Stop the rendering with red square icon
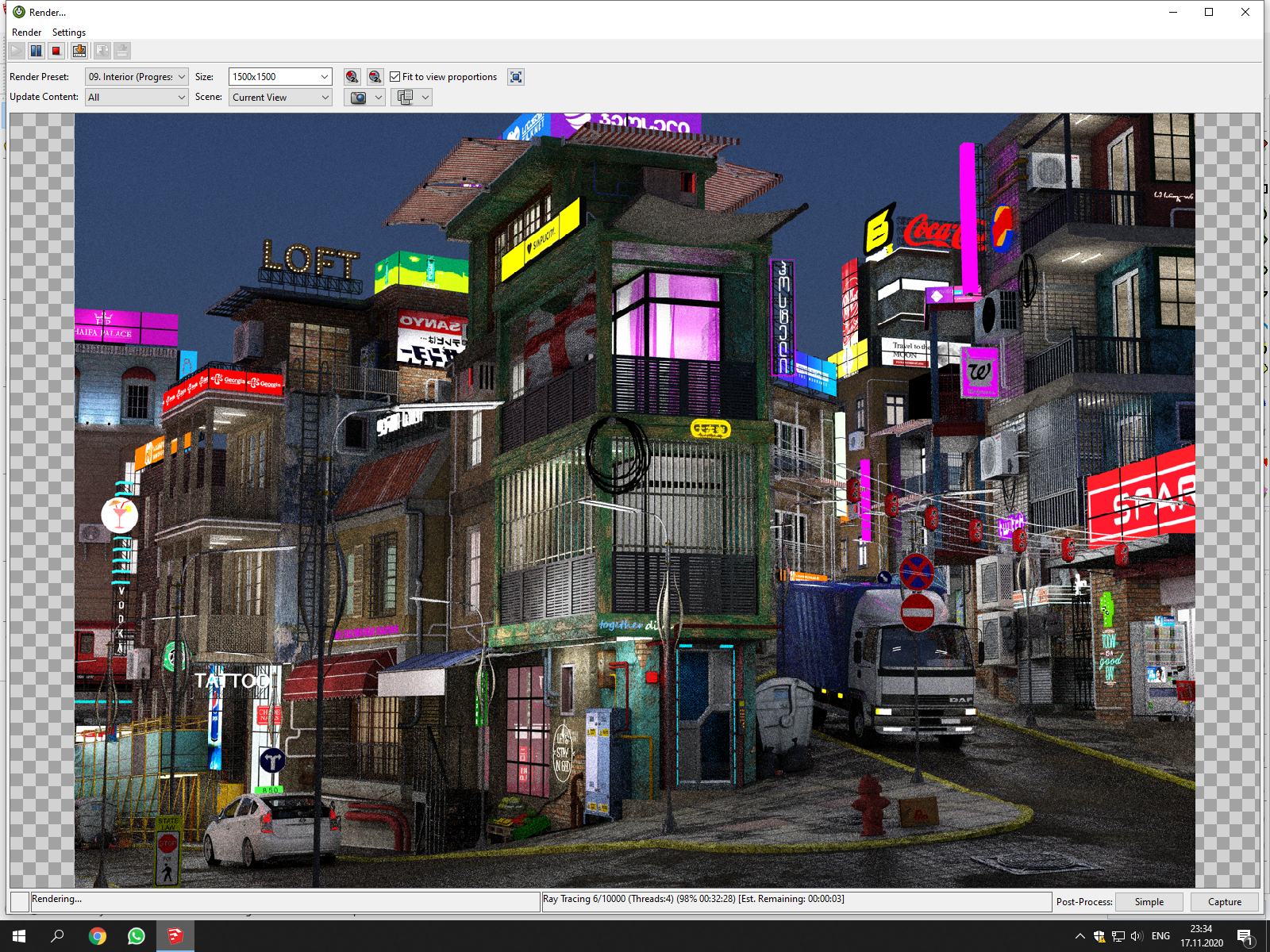This screenshot has height=952, width=1270. (56, 51)
